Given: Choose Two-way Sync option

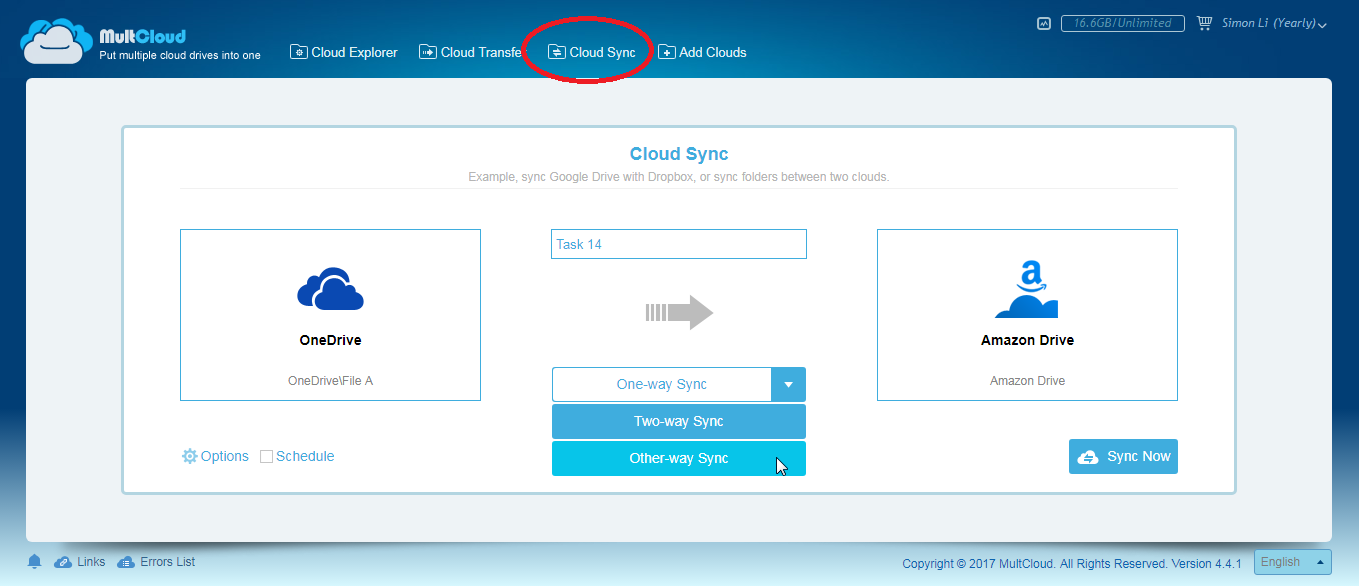Looking at the screenshot, I should pyautogui.click(x=679, y=421).
